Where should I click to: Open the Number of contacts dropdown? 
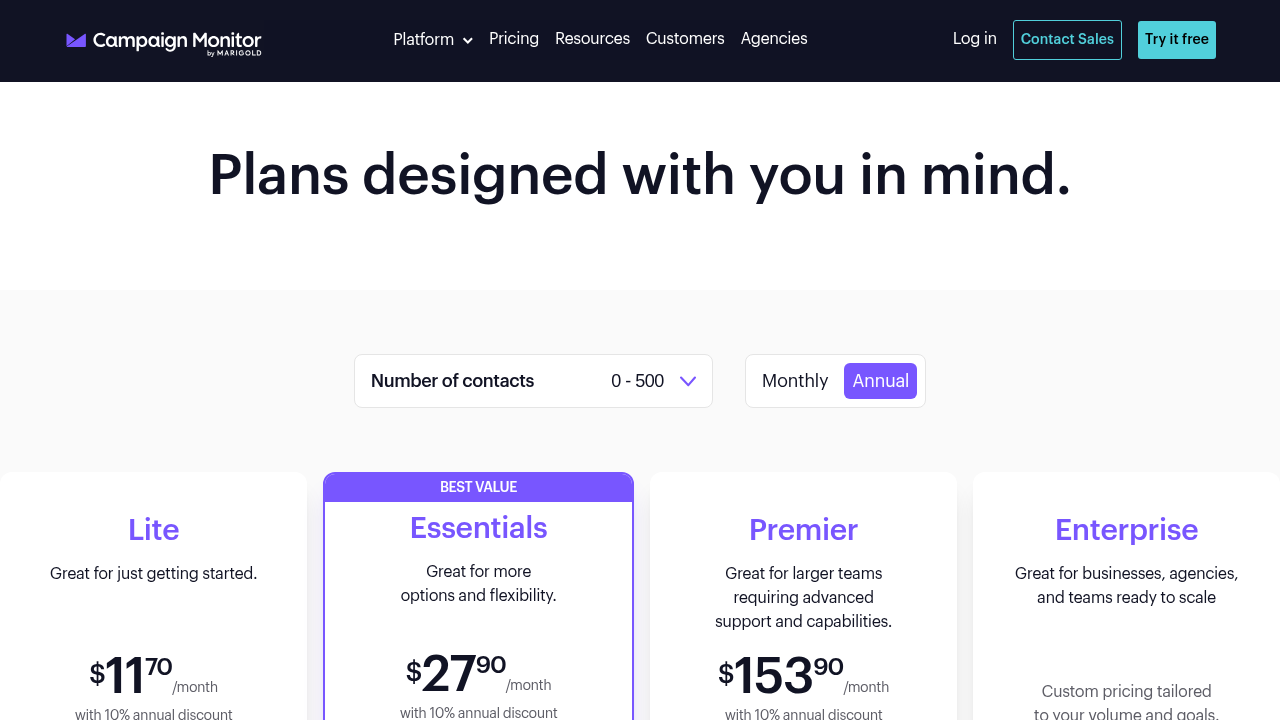click(x=533, y=381)
